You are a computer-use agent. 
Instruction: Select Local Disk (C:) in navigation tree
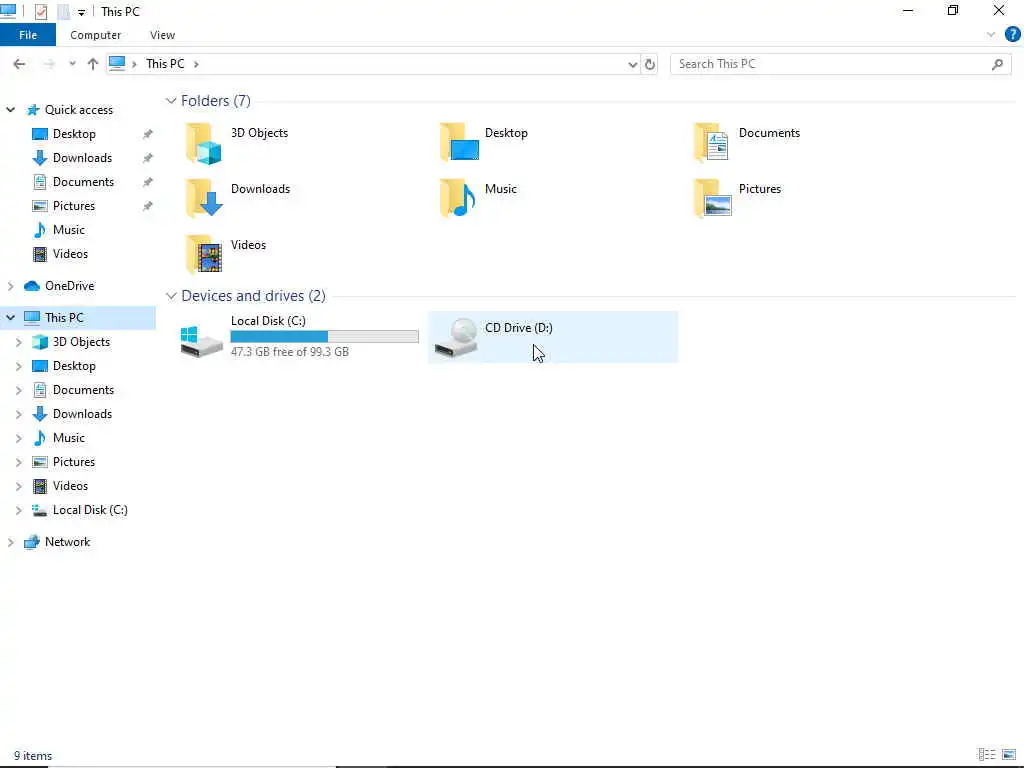(x=90, y=510)
